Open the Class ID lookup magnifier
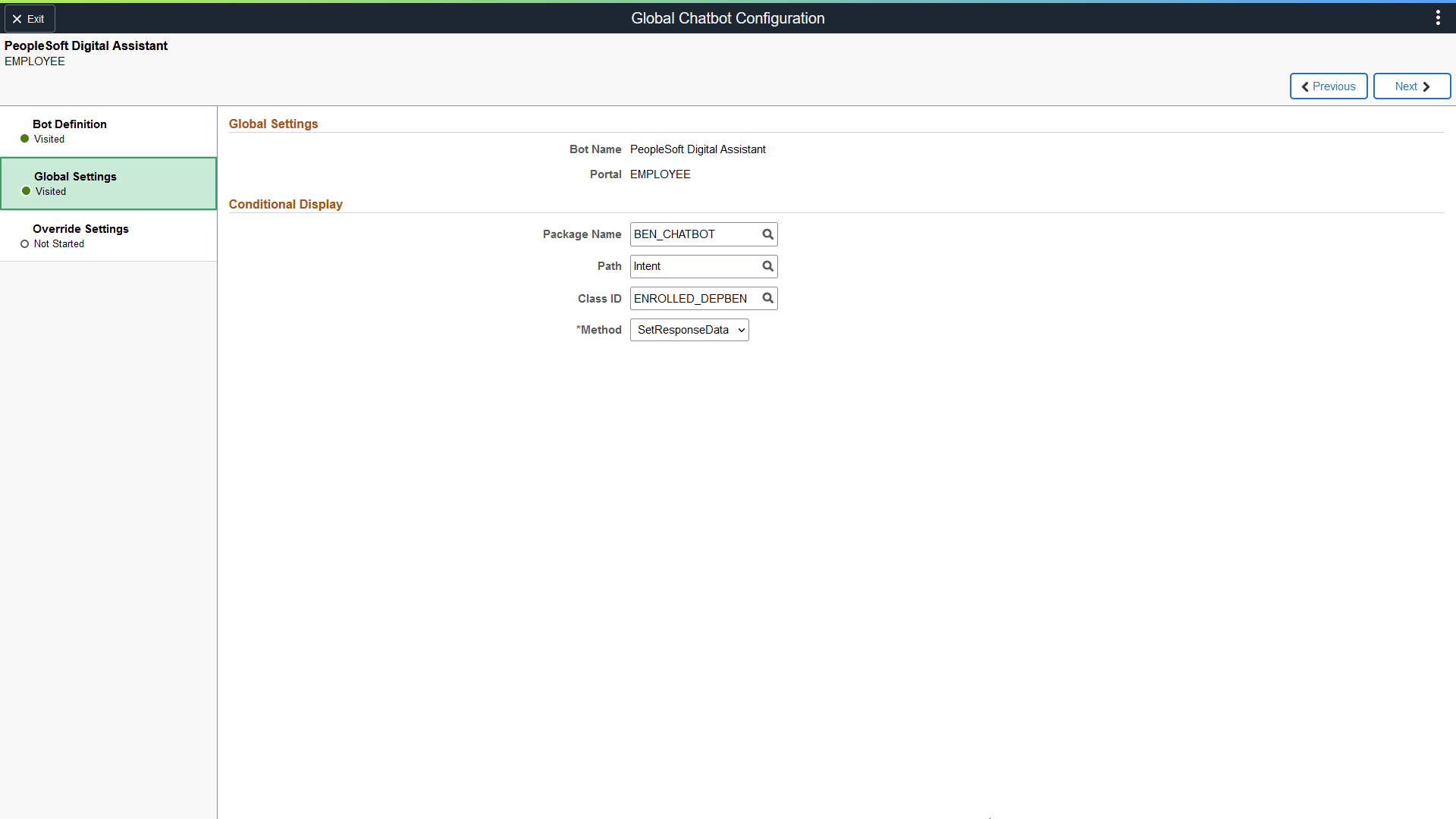This screenshot has height=819, width=1456. 767,298
